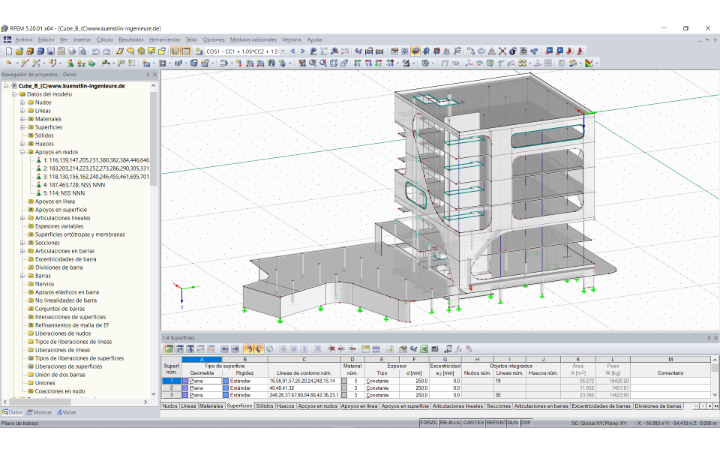Click the red X delete results icon
Viewport: 720px width, 450px height.
click(x=502, y=51)
